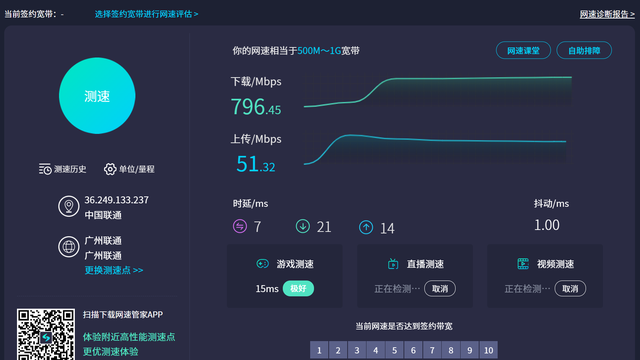The height and width of the screenshot is (360, 640).
Task: Rate the network speed as 7
Action: [432, 350]
